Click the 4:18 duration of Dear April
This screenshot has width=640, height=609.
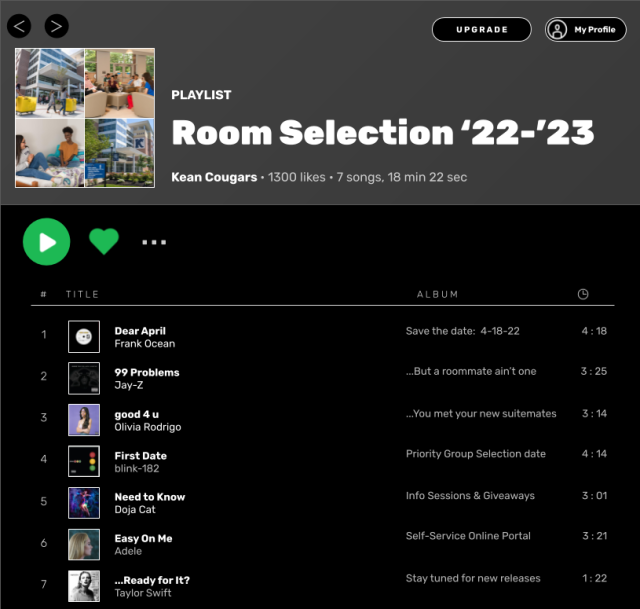click(x=594, y=331)
